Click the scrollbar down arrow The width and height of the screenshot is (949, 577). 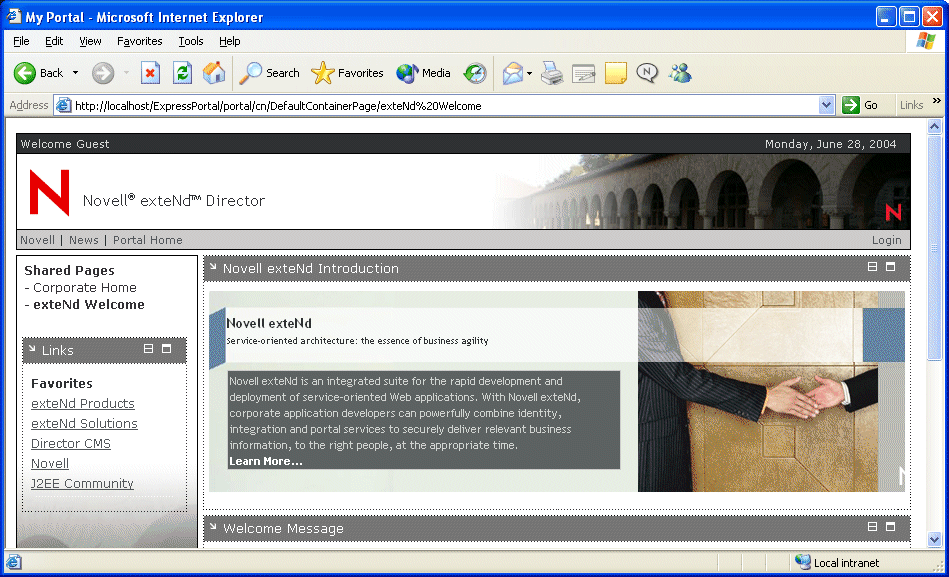pos(934,539)
